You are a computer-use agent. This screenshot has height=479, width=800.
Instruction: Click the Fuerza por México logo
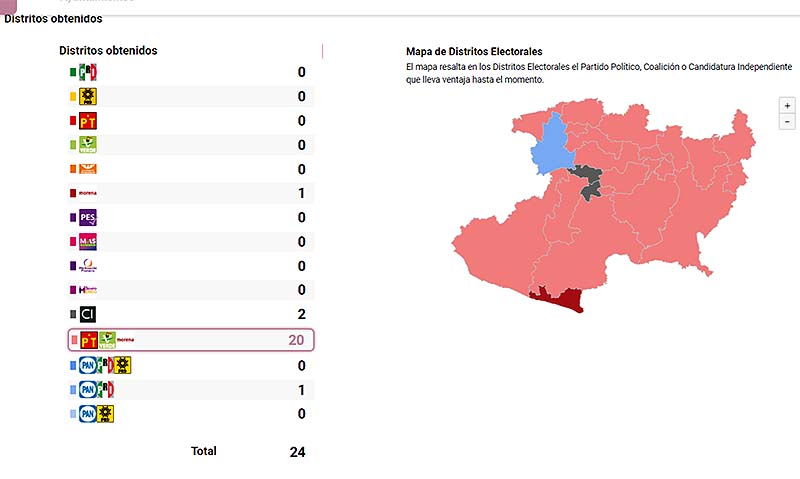point(88,290)
